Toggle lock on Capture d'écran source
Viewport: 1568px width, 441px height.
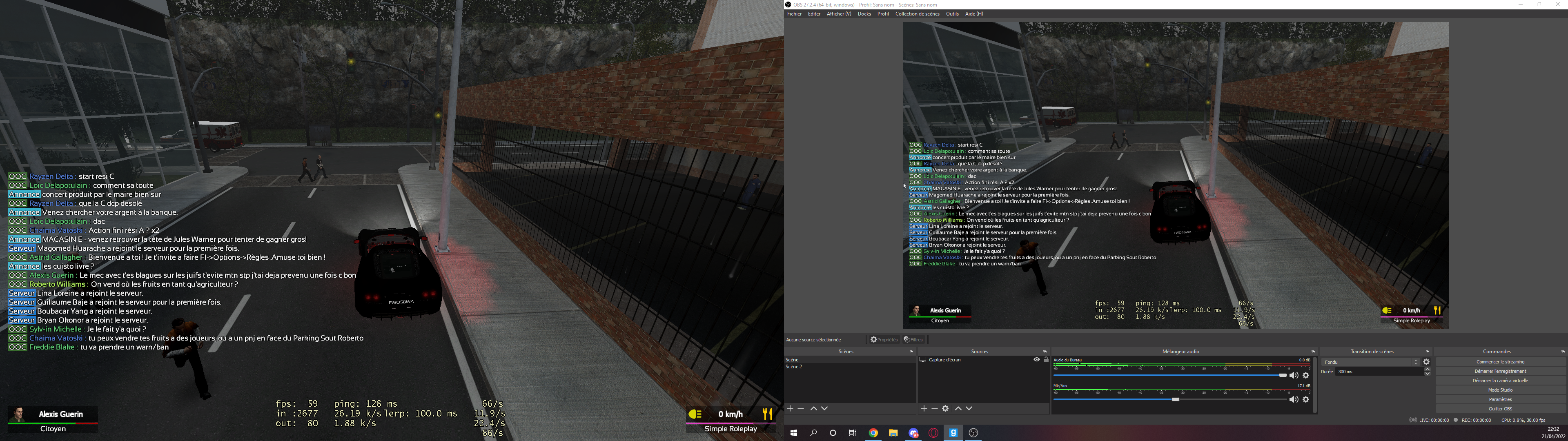pos(1046,360)
